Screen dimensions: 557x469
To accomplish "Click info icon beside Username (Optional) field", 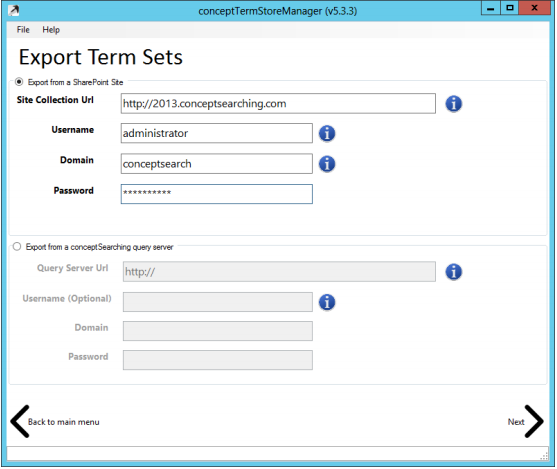I will 327,302.
